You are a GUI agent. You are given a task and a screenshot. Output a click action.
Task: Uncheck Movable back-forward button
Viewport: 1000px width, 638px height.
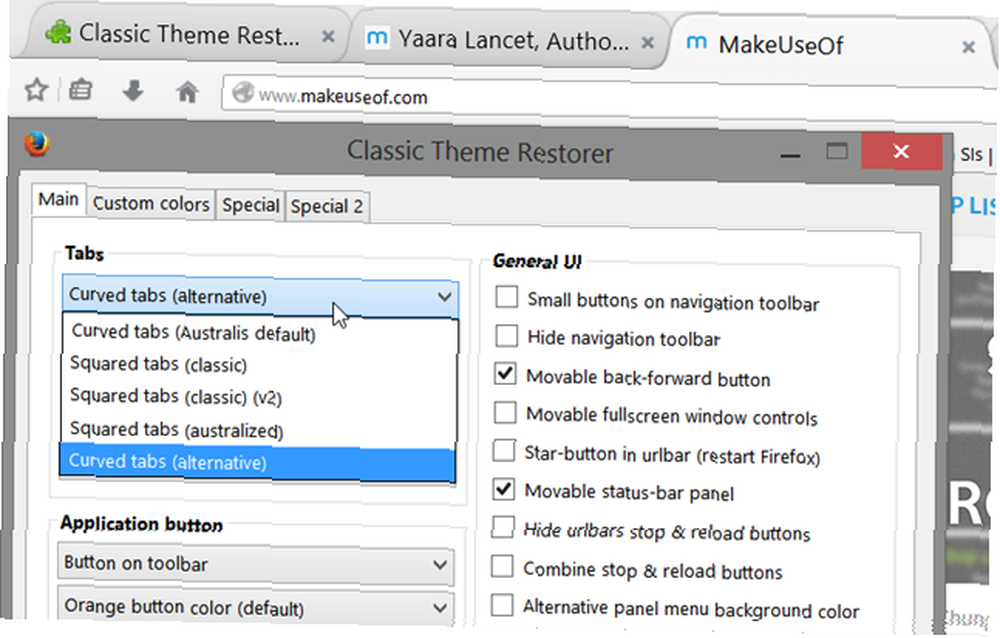click(505, 374)
